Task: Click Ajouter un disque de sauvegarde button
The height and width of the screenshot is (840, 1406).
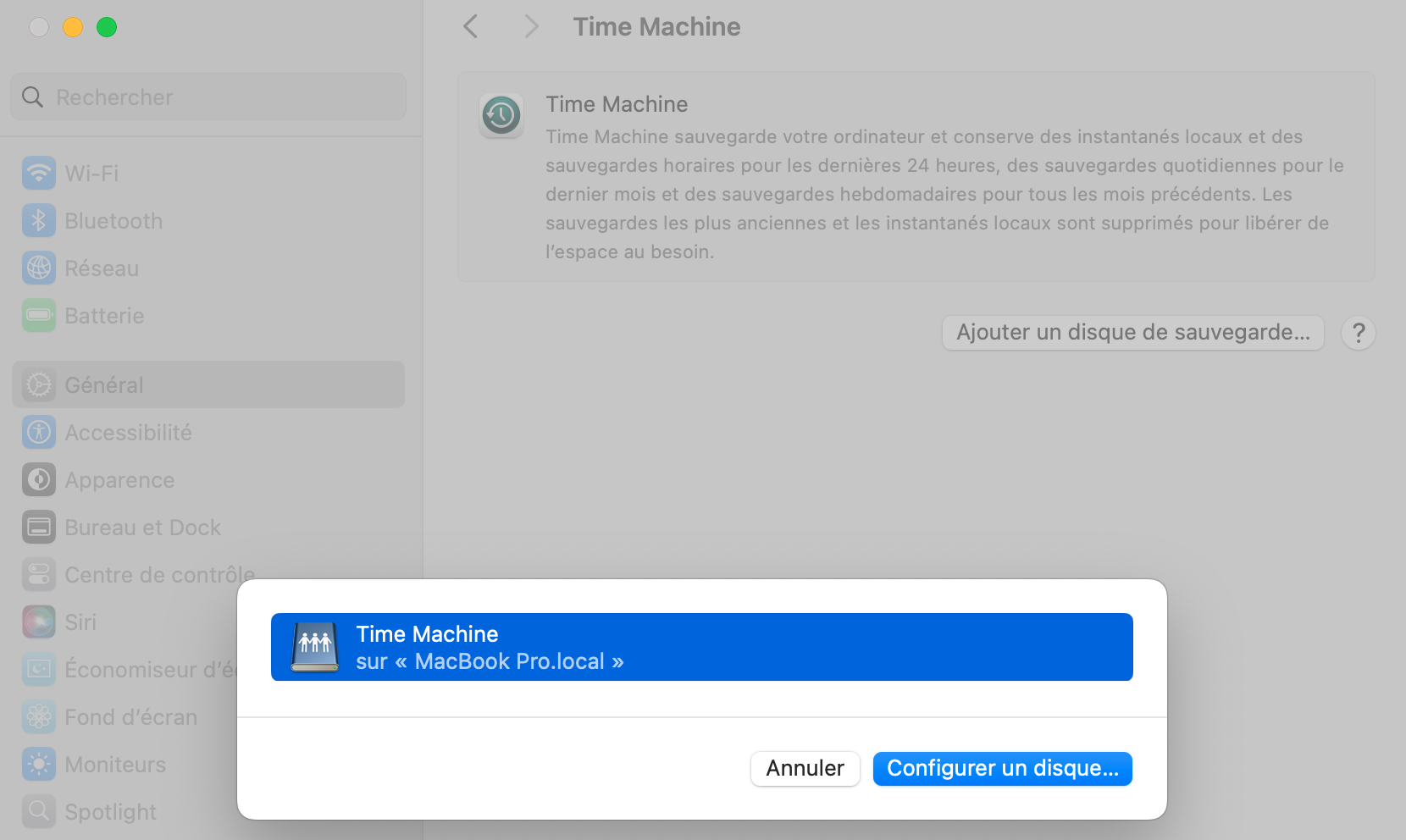Action: (1133, 333)
